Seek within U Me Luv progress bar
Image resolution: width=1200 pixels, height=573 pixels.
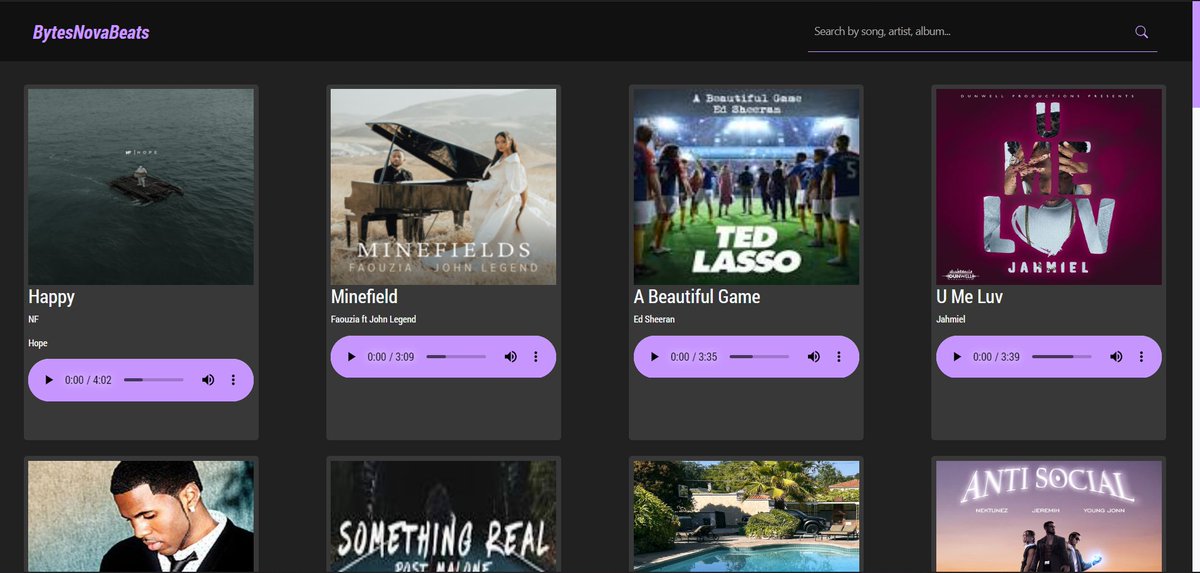1063,357
